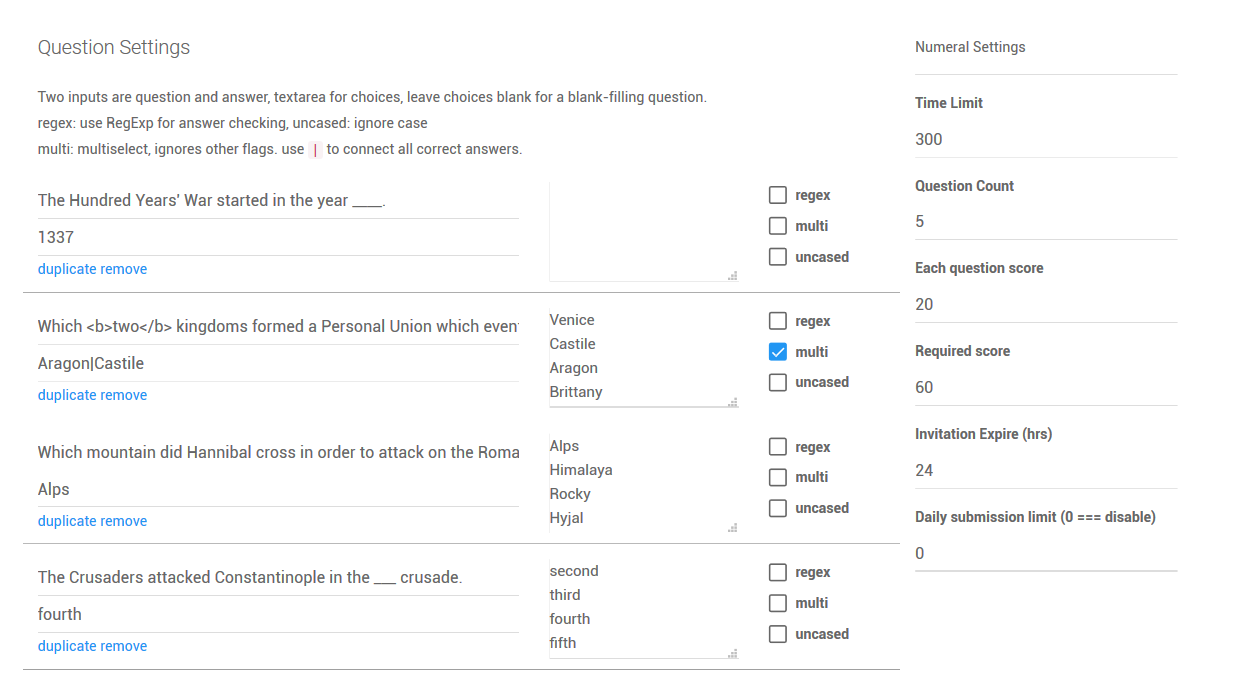Remove the Crusaders Constantinople question
This screenshot has width=1234, height=675.
124,646
